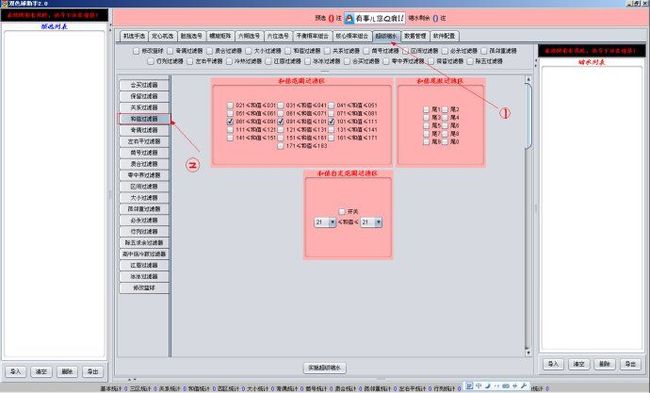Click 导入 under the left preselection list
650x393 pixels.
(x=15, y=371)
